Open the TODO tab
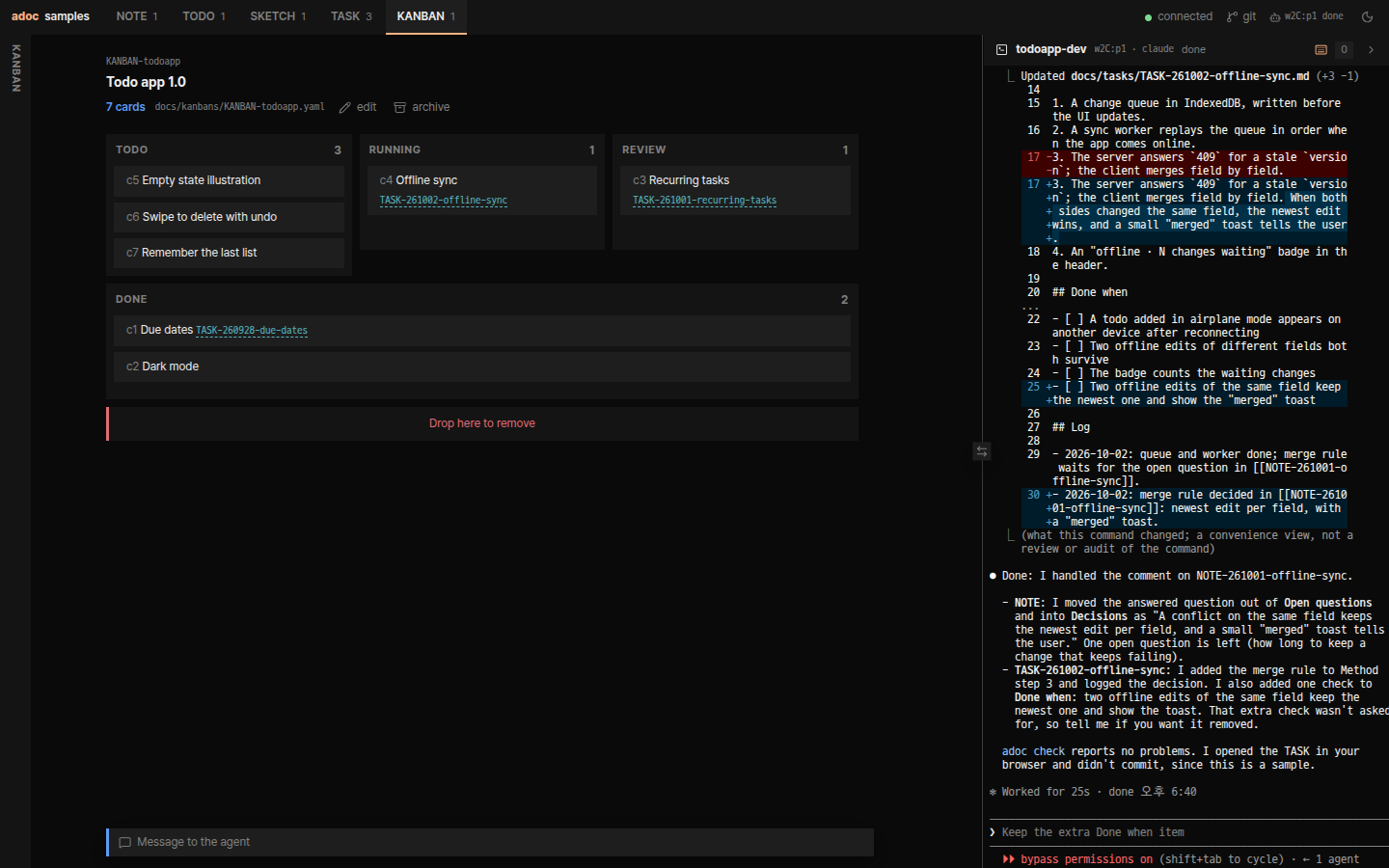Viewport: 1389px width, 868px height. click(x=204, y=16)
